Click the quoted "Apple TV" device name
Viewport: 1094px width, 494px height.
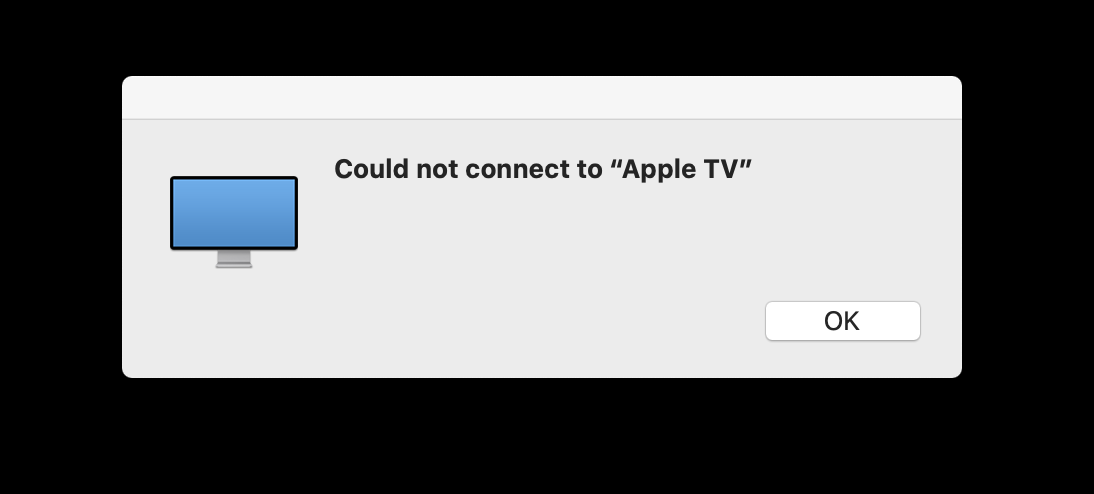pyautogui.click(x=681, y=169)
